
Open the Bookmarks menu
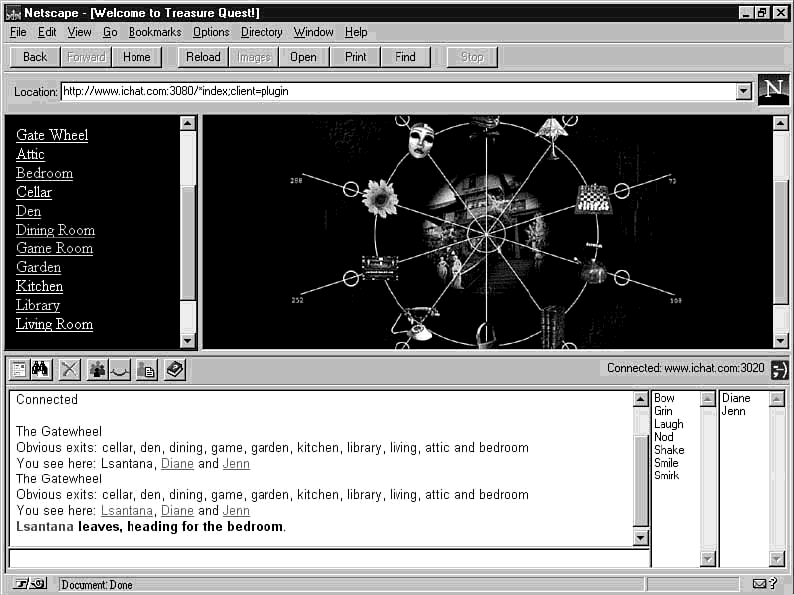click(155, 32)
